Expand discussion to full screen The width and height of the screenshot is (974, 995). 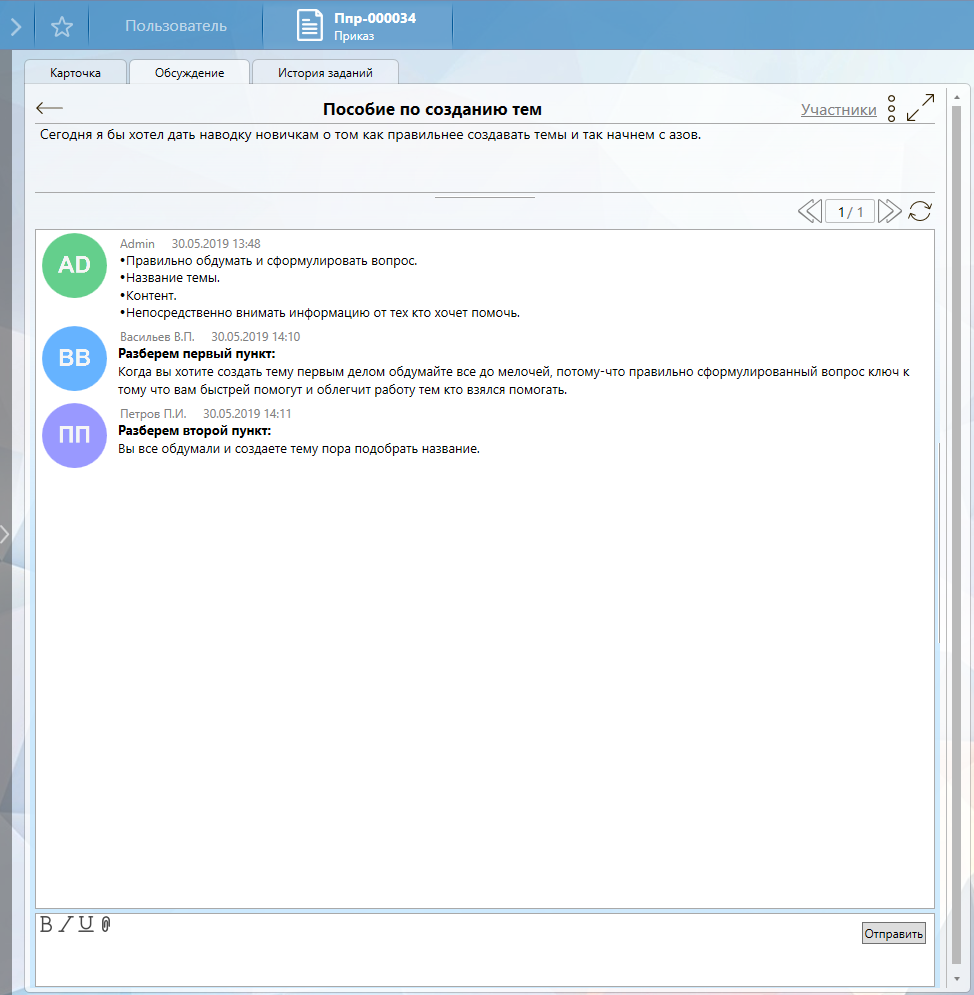[920, 108]
